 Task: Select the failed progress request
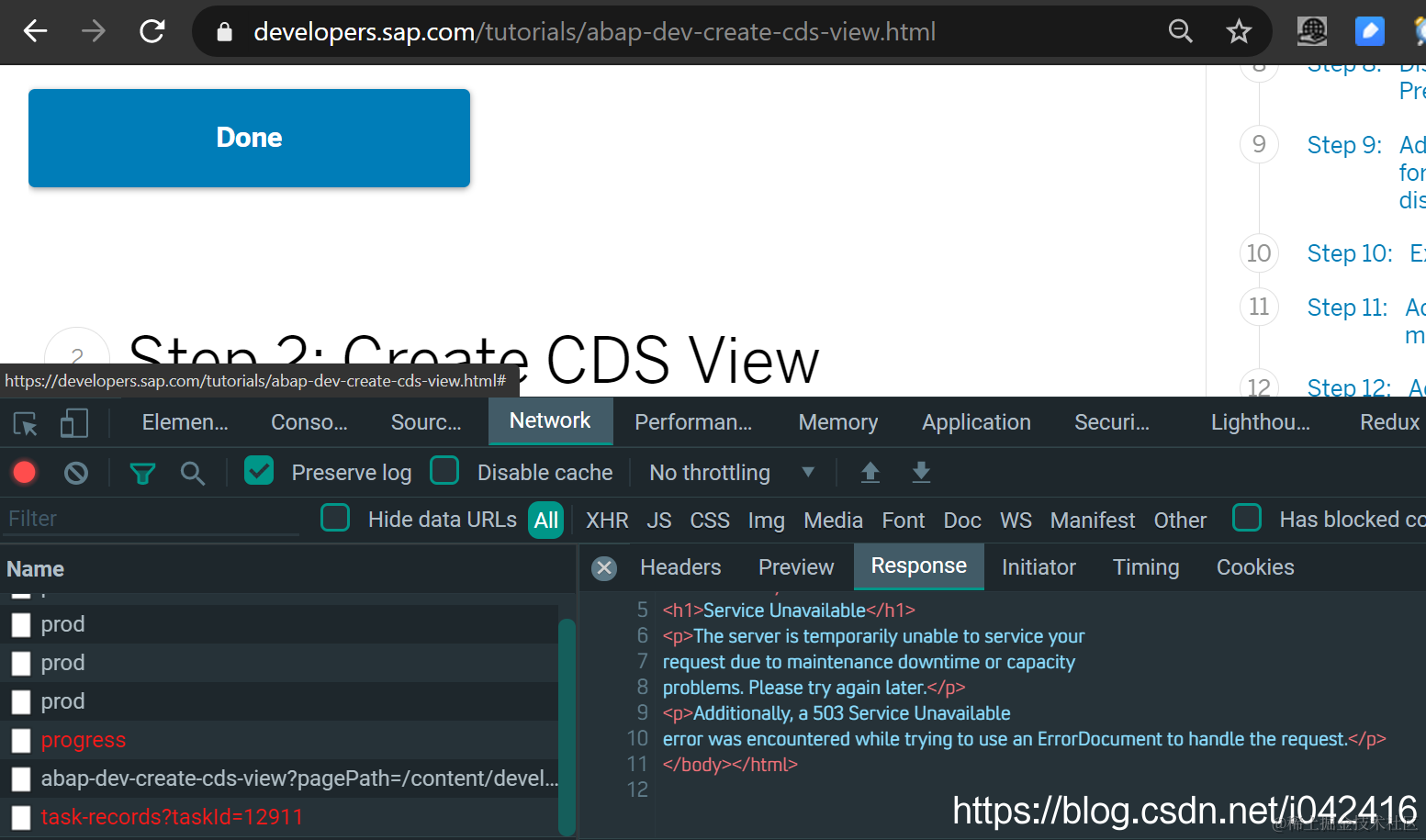280,740
